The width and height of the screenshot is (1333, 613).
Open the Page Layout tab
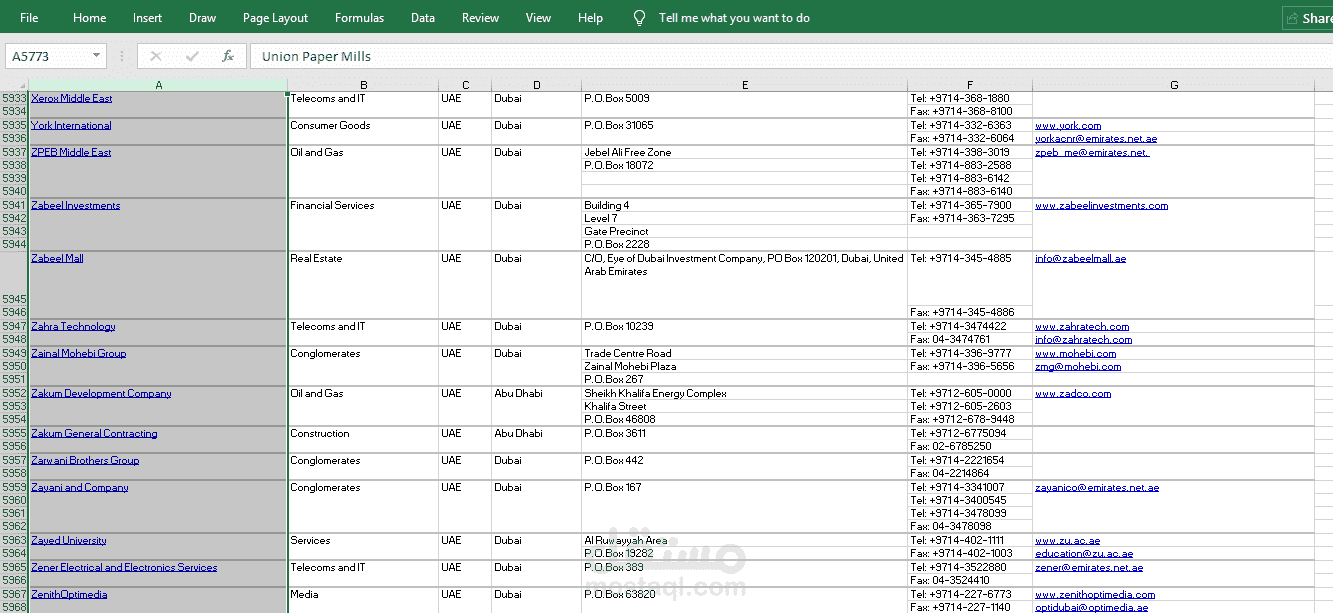click(x=275, y=18)
